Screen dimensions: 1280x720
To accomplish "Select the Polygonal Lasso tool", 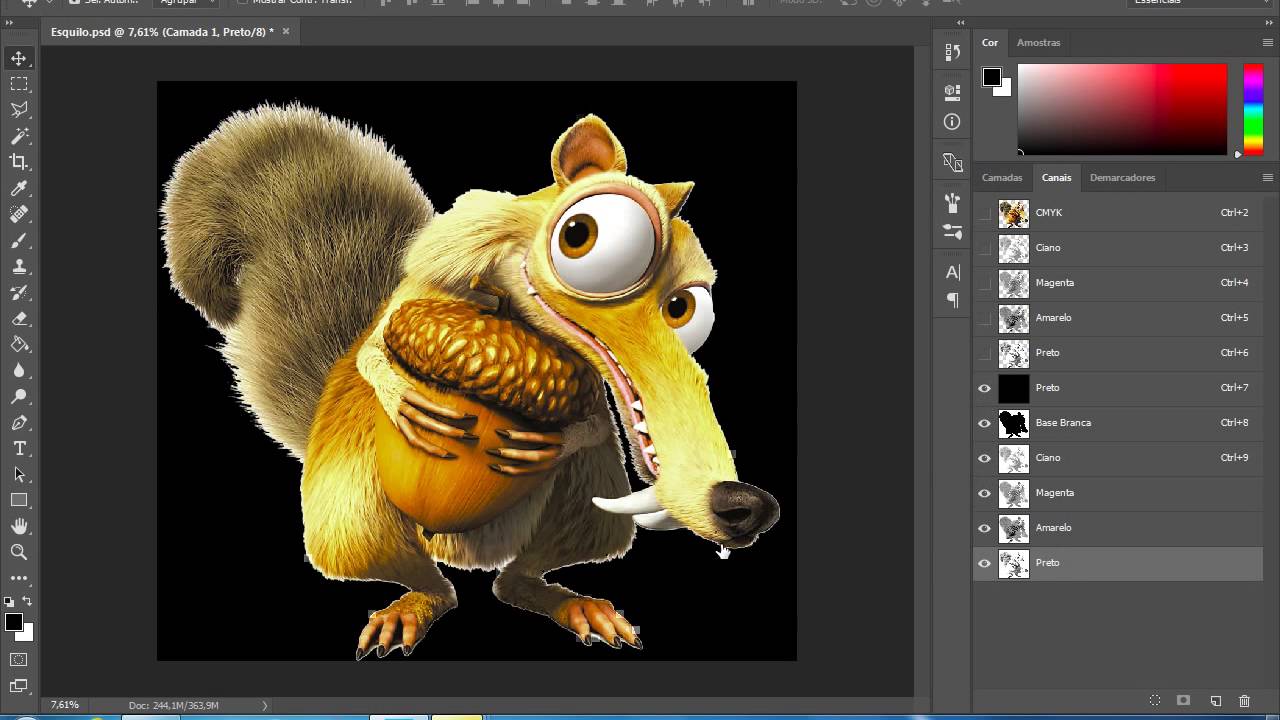I will pos(19,110).
